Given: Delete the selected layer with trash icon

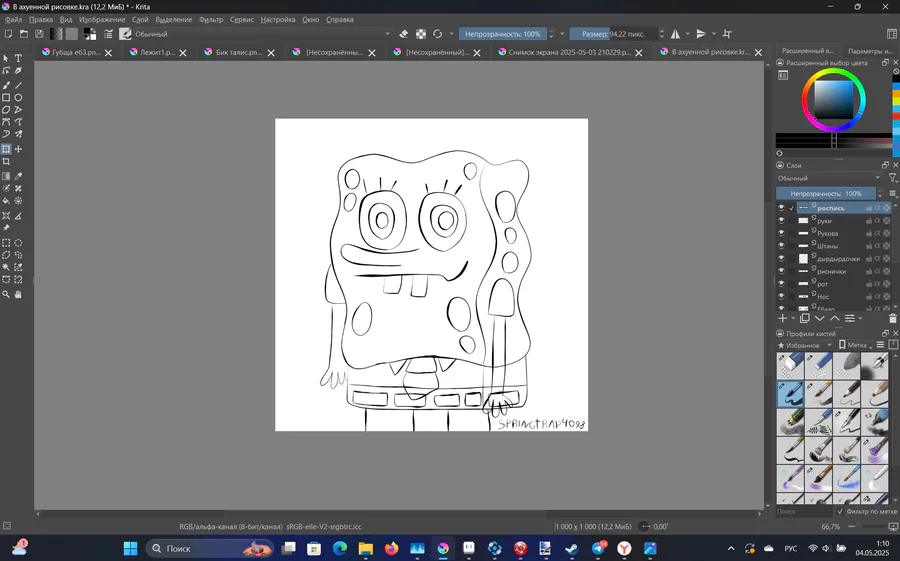Looking at the screenshot, I should (x=893, y=318).
